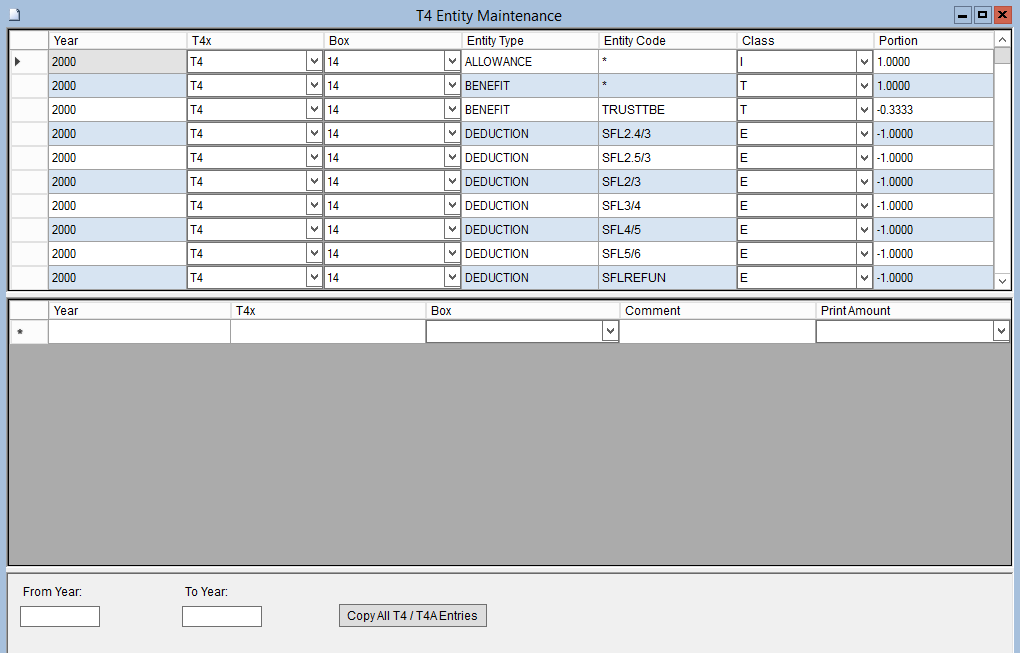Open the Print Amount dropdown in lower grid
Viewport: 1020px width, 653px height.
(x=1000, y=331)
